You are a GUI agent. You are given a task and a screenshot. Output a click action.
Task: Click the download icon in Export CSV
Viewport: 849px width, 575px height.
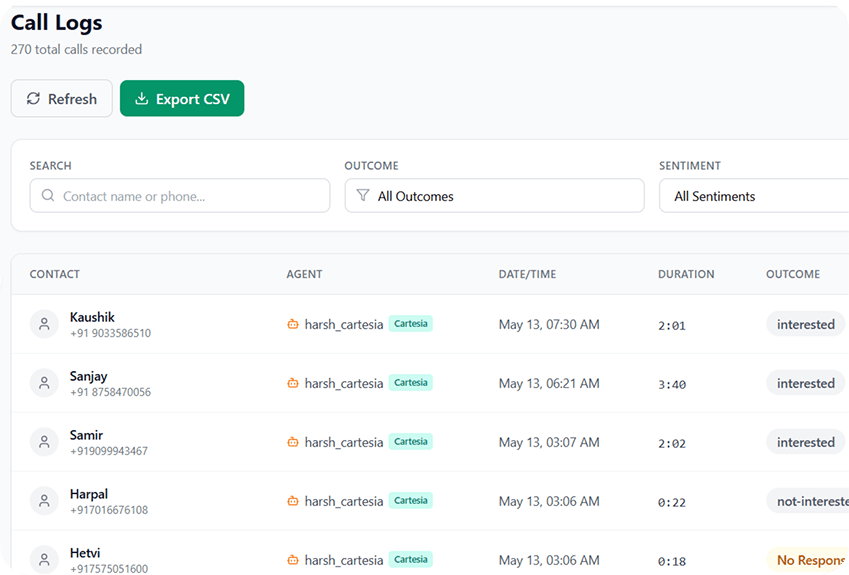(141, 99)
